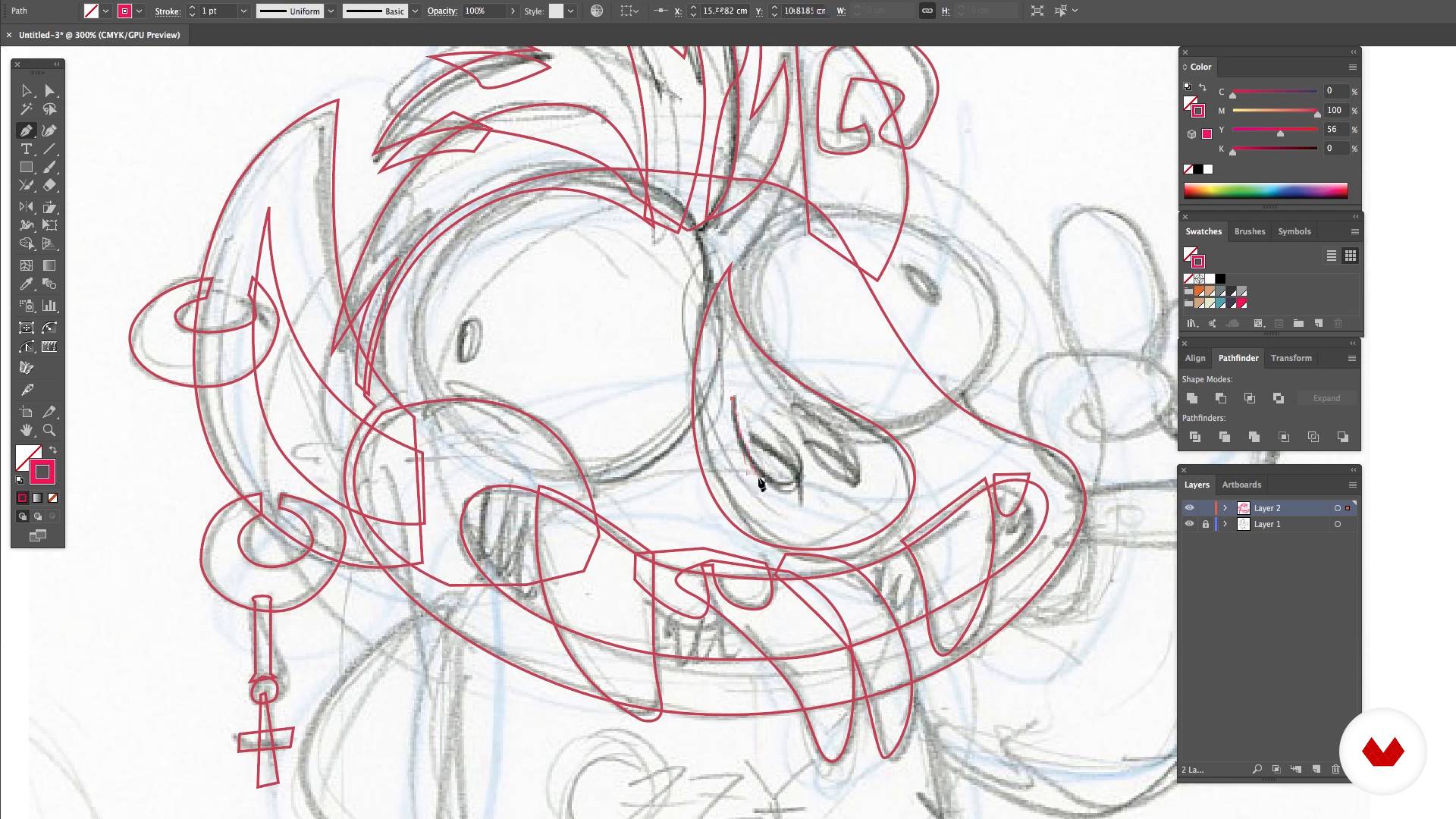Switch swatches to thumbnail grid view
The height and width of the screenshot is (819, 1456).
click(1350, 256)
